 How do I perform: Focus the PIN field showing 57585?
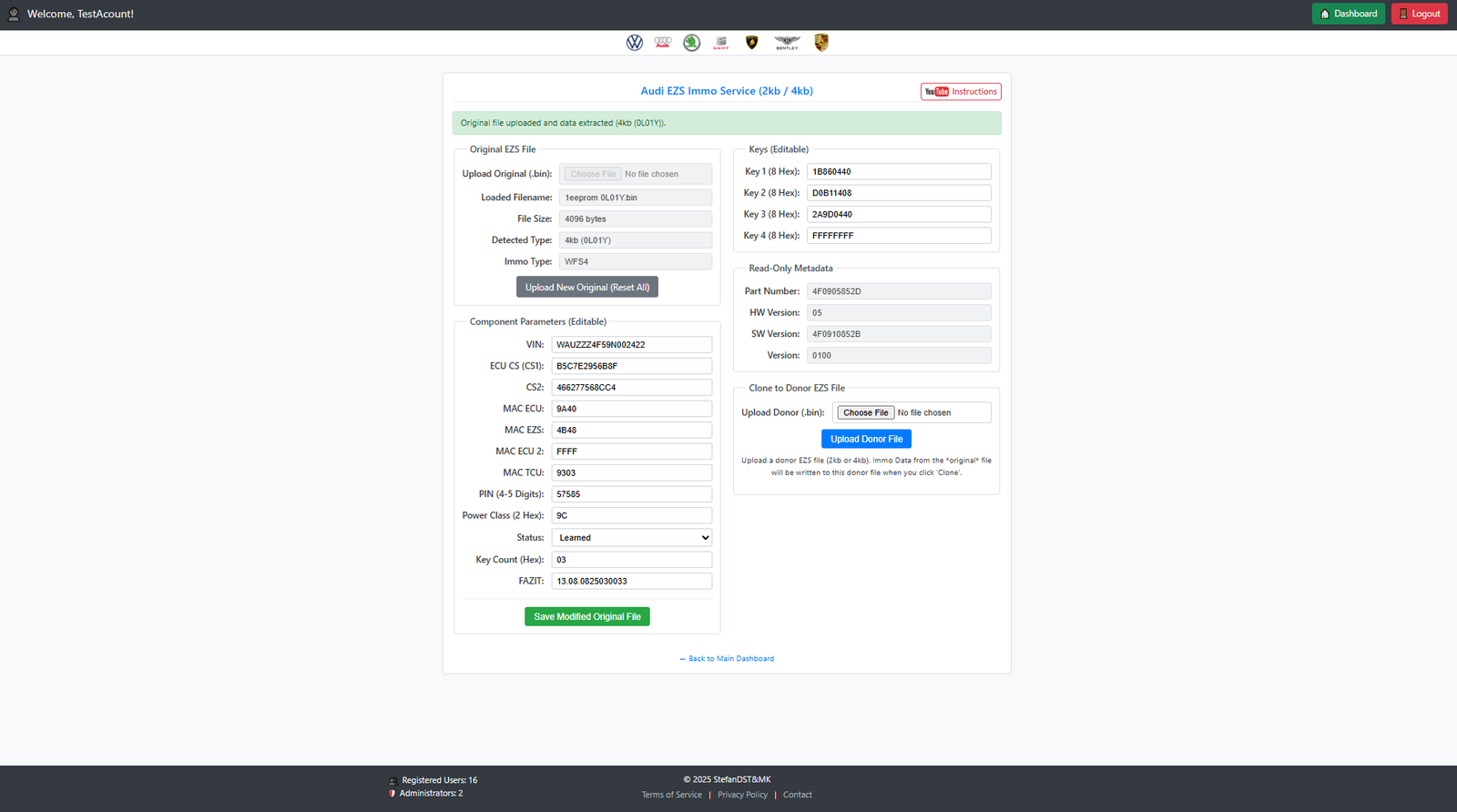(632, 494)
